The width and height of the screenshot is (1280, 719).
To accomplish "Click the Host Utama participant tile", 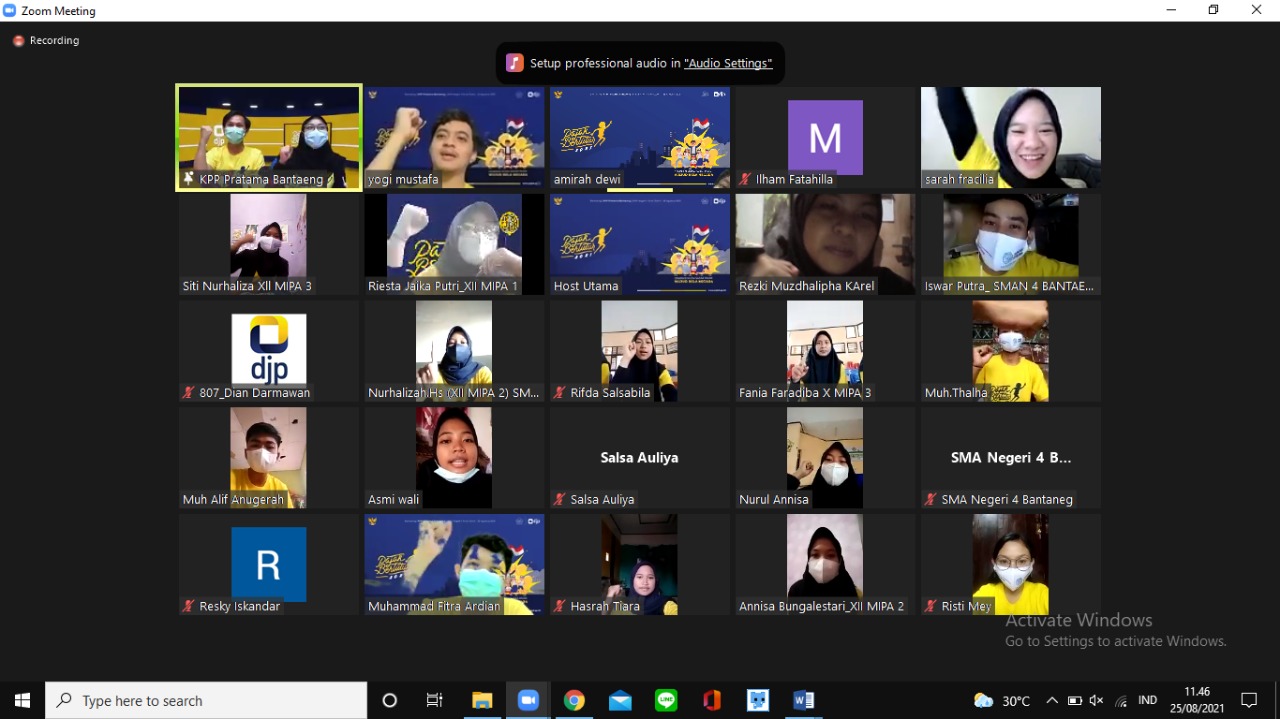I will point(639,244).
